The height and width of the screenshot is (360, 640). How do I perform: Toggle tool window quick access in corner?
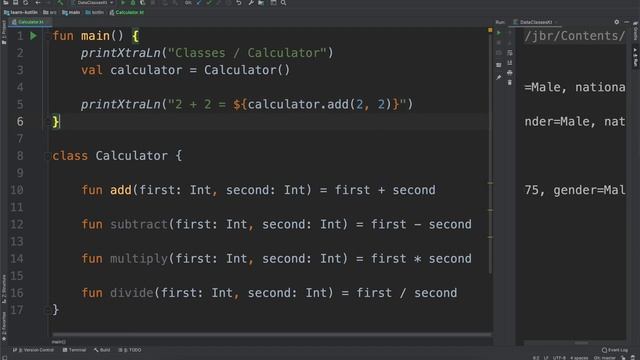click(x=4, y=357)
